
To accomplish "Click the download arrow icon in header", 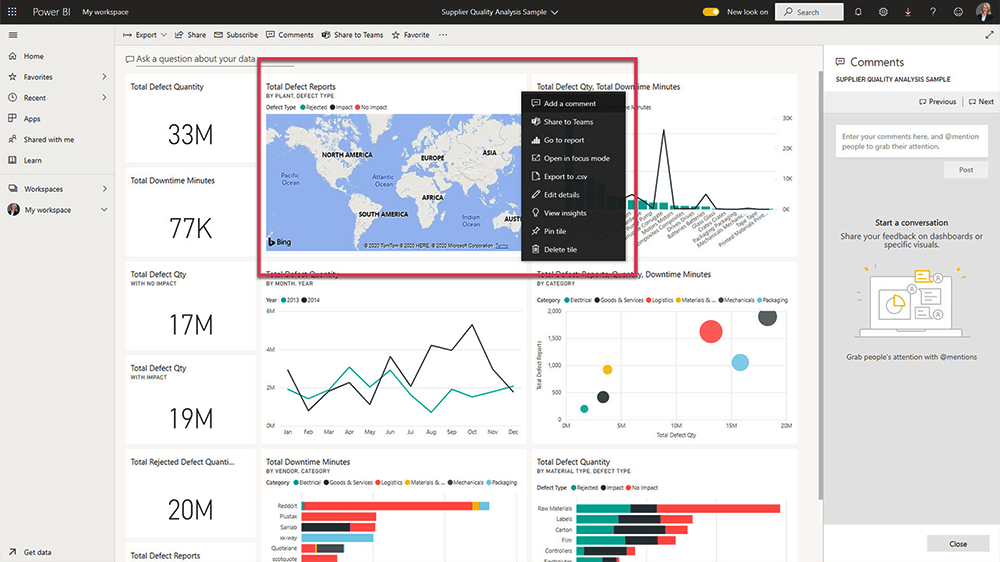I will click(x=907, y=12).
